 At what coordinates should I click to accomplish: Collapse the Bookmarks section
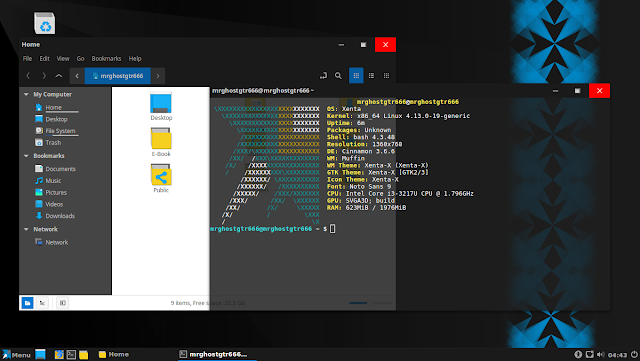(x=26, y=156)
